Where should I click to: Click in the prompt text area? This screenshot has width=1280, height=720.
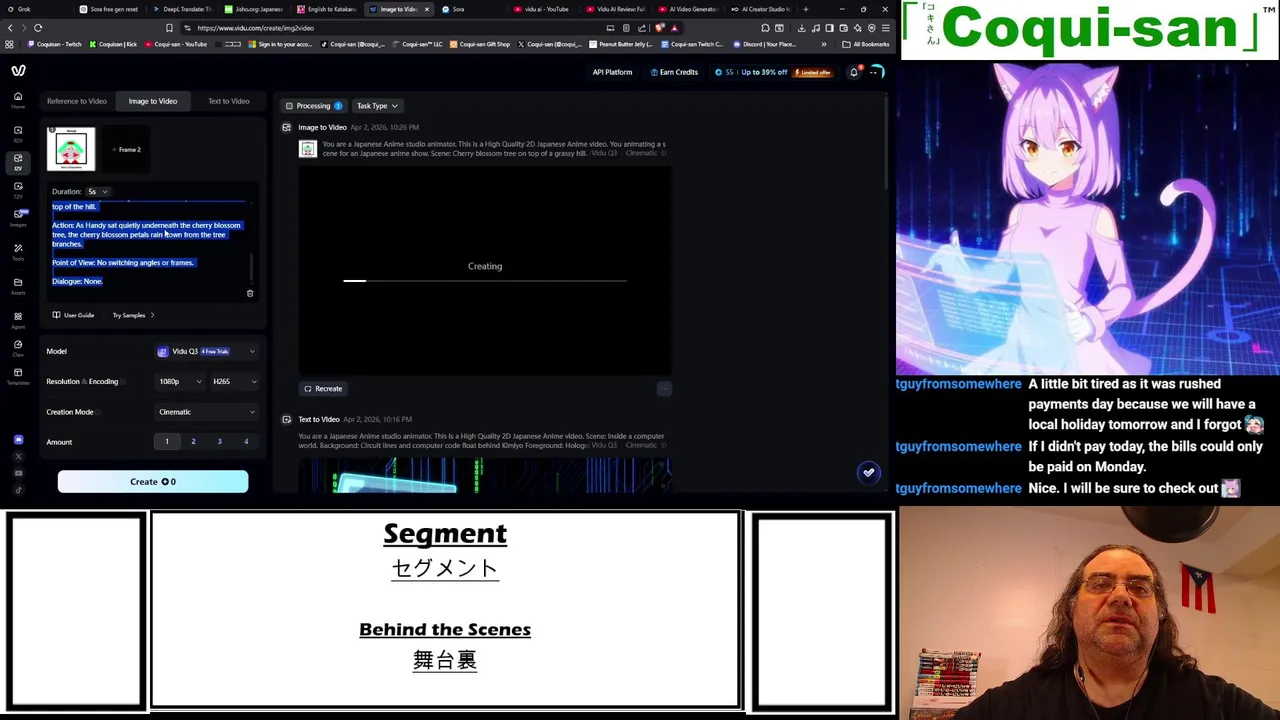tap(148, 243)
